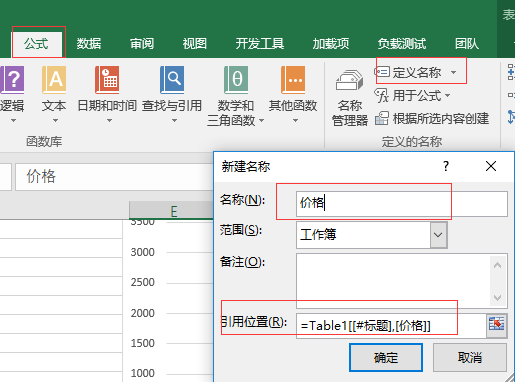Open the 其他函数 icon

[x=293, y=80]
